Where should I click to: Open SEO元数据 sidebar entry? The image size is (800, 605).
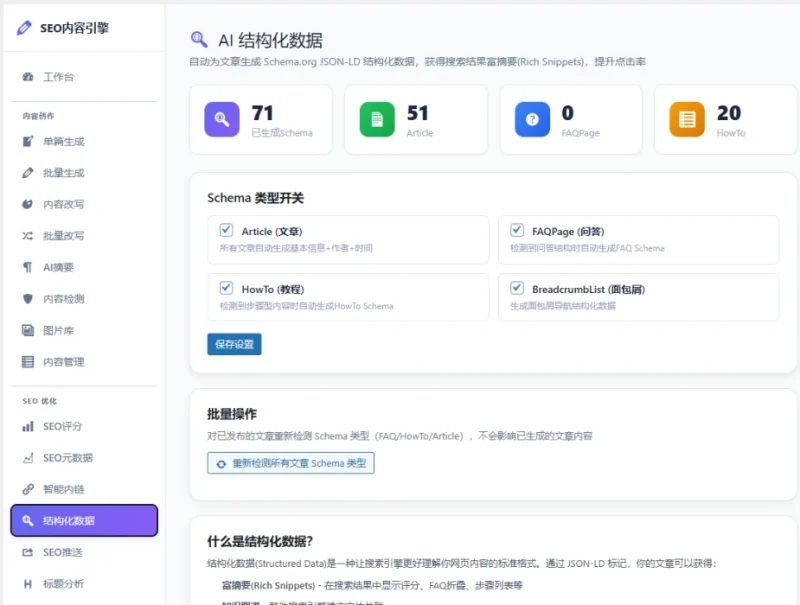point(84,458)
